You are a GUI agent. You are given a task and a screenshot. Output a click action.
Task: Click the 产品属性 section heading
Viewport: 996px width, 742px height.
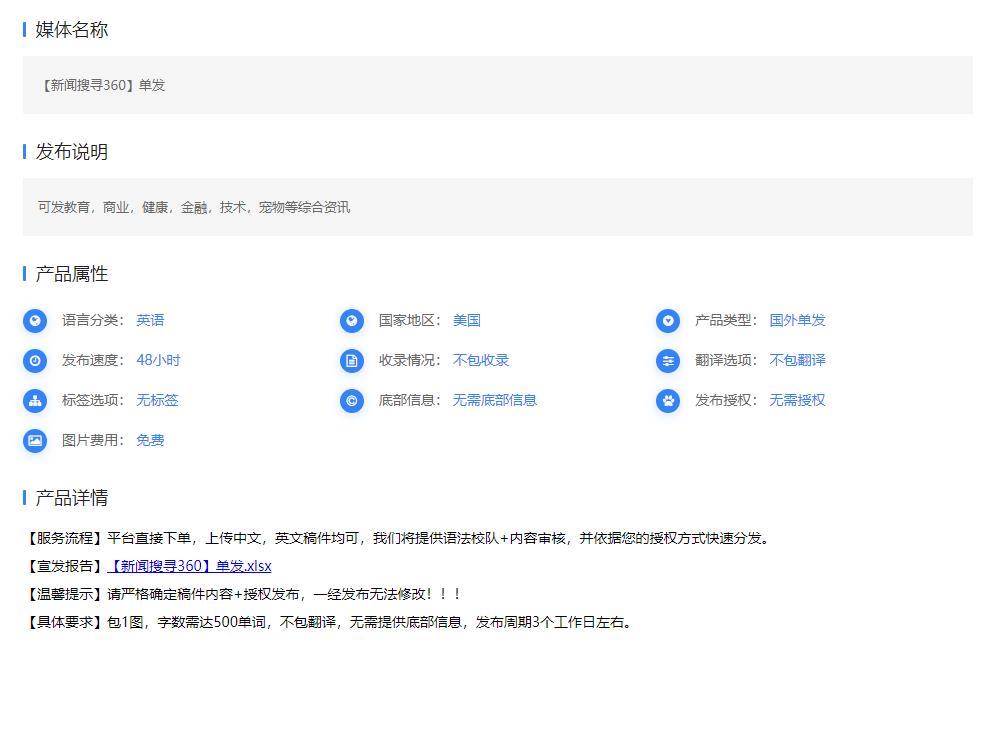pyautogui.click(x=71, y=274)
